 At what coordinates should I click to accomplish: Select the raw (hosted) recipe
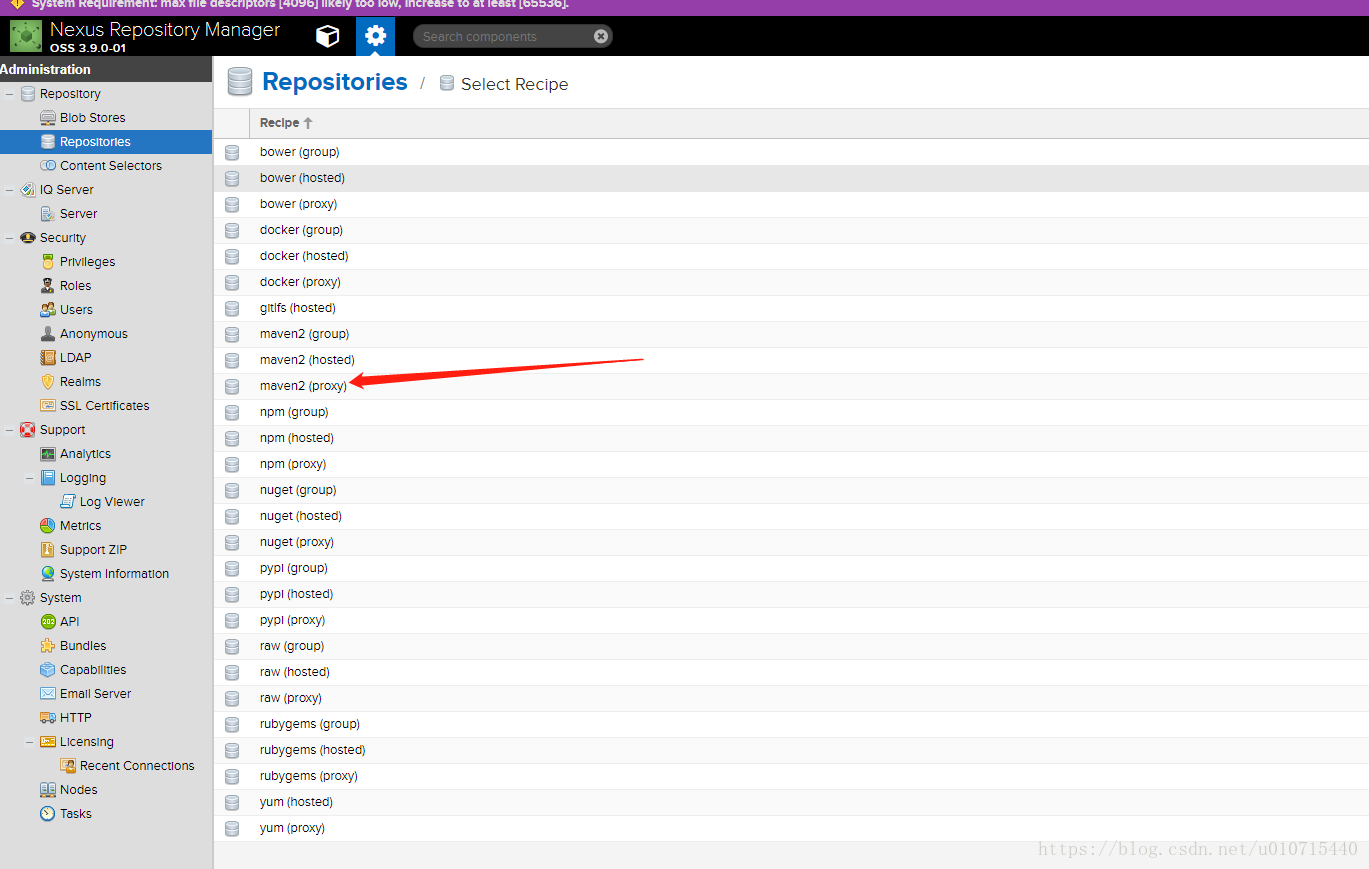coord(791,672)
